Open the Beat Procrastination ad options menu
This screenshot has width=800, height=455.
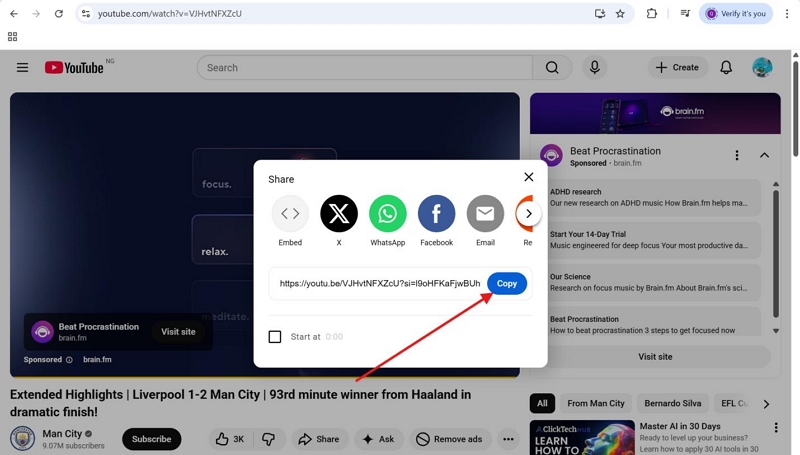736,155
